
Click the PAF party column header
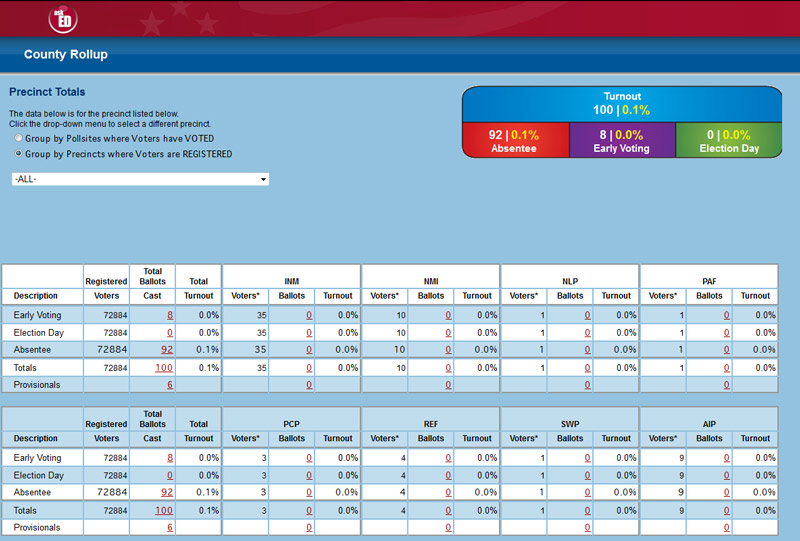(709, 281)
